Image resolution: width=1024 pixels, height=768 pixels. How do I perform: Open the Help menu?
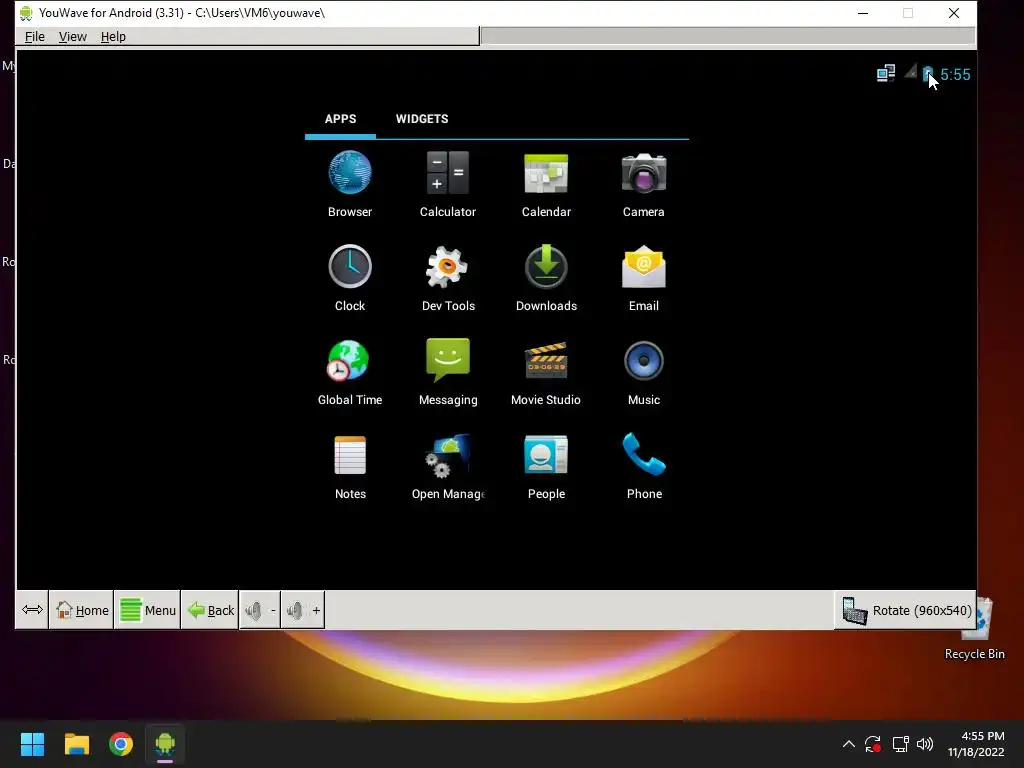click(x=113, y=37)
